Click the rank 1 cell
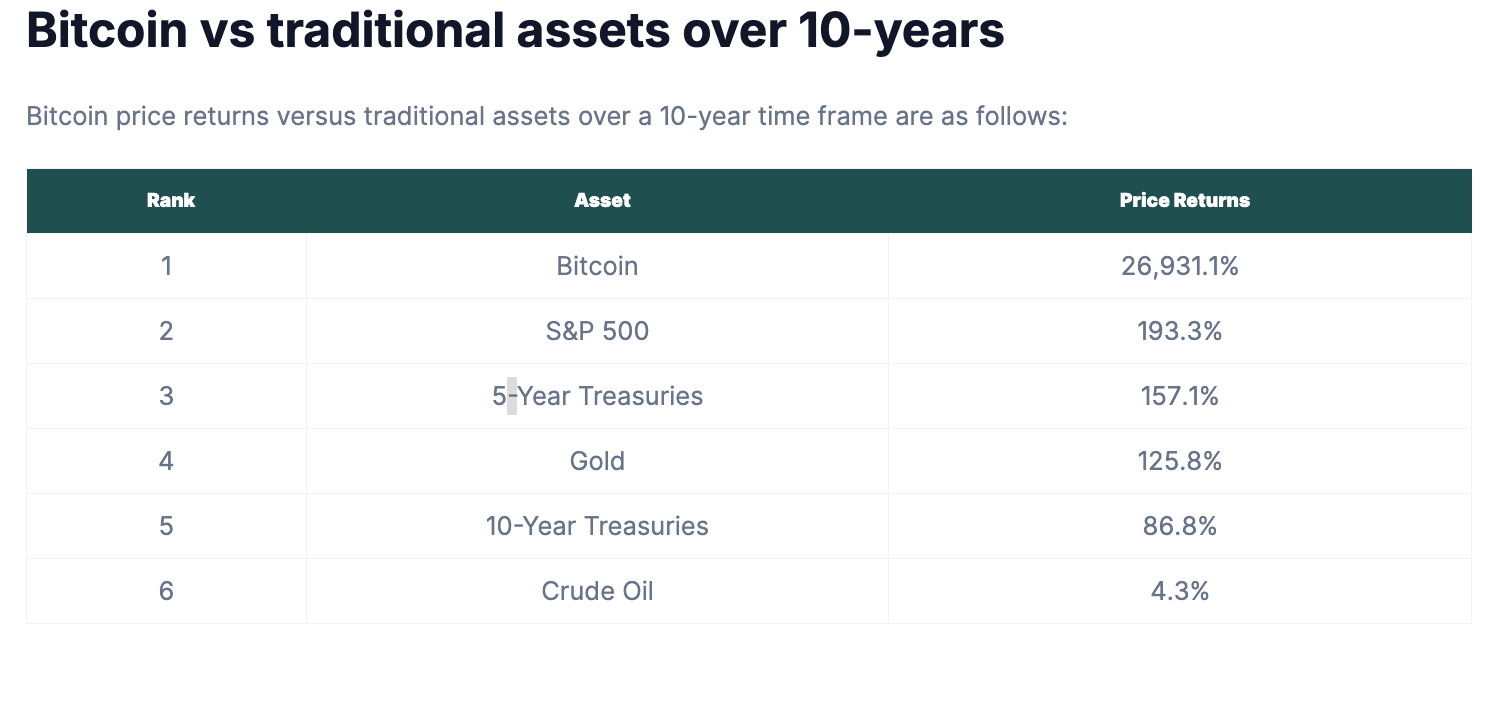1494x706 pixels. click(166, 266)
